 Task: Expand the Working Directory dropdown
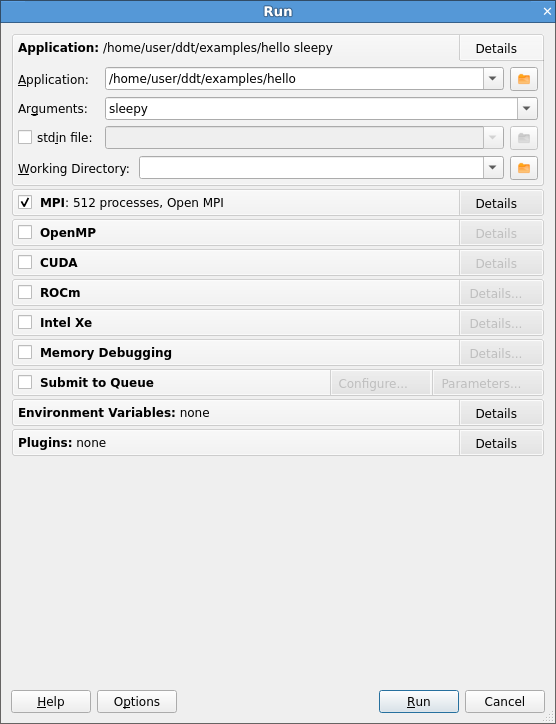pyautogui.click(x=493, y=168)
